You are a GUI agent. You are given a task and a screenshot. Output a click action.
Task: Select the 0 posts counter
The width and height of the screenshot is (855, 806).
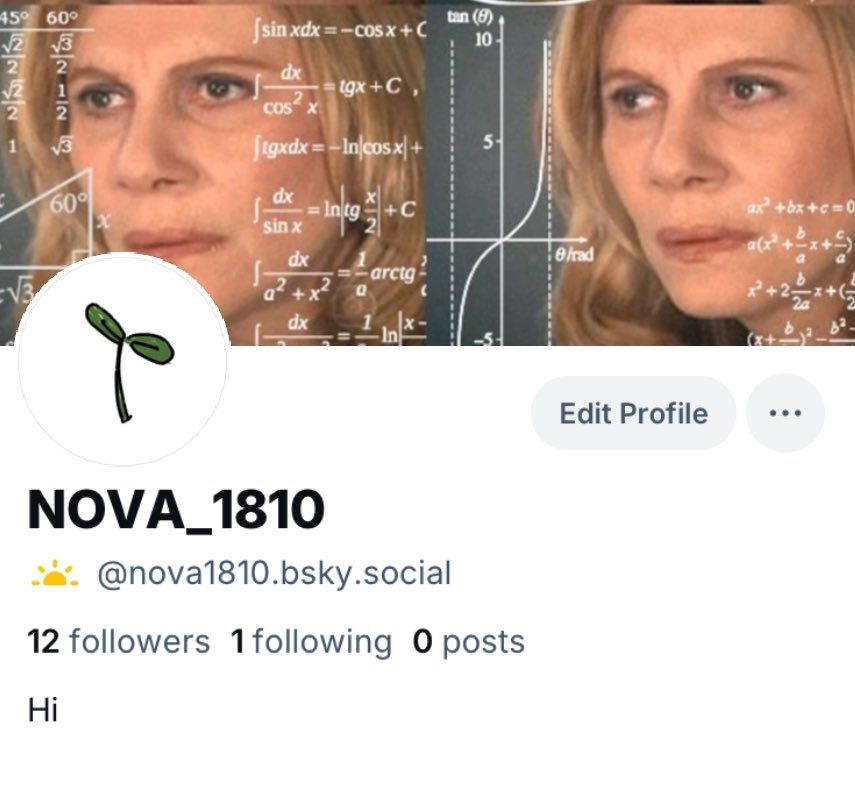(x=468, y=642)
